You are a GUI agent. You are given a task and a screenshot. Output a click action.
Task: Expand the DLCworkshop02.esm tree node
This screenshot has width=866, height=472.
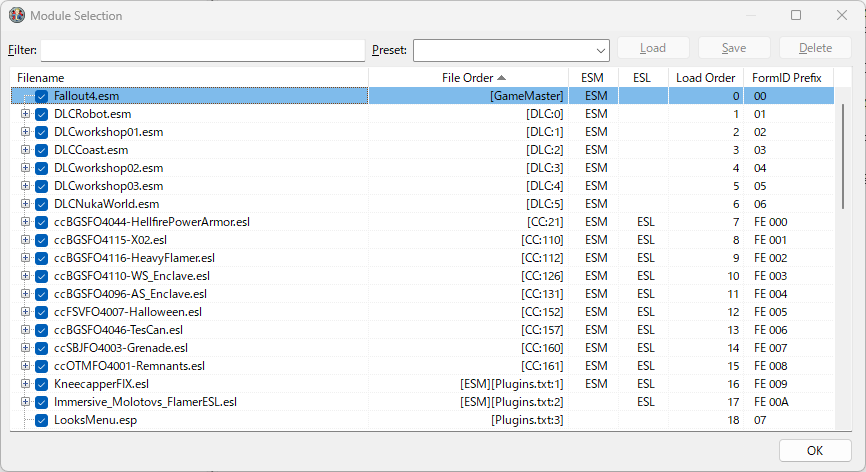click(25, 168)
